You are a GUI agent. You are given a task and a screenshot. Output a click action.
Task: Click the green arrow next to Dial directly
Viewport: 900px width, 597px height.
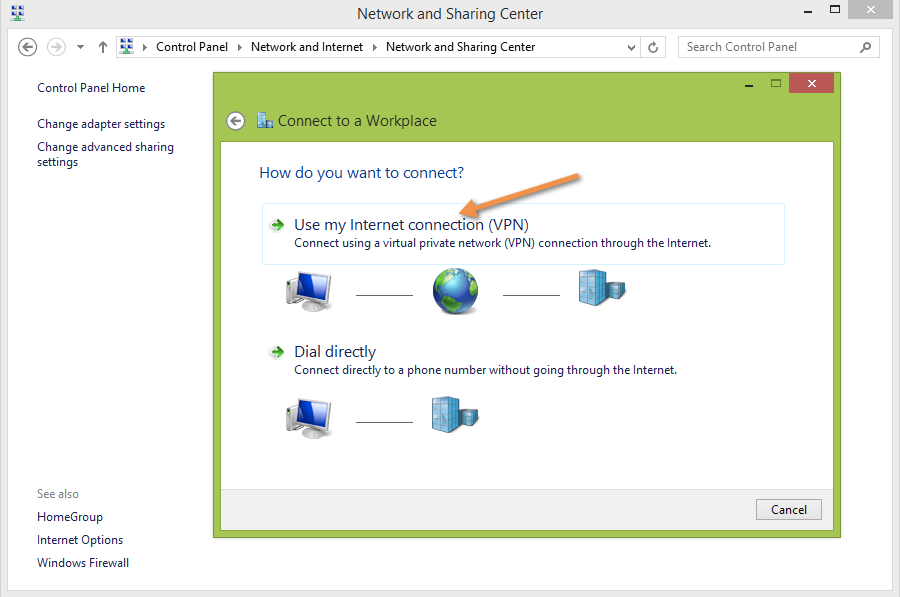pos(277,352)
